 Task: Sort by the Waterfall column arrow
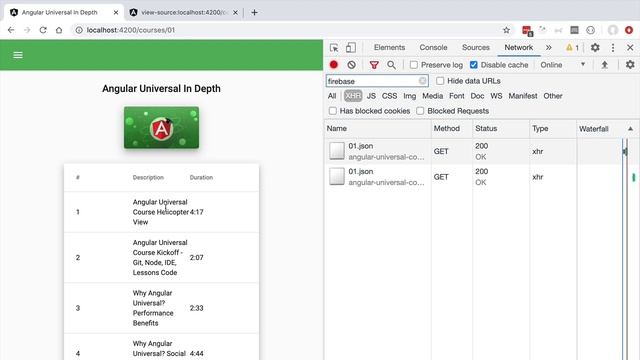(631, 129)
